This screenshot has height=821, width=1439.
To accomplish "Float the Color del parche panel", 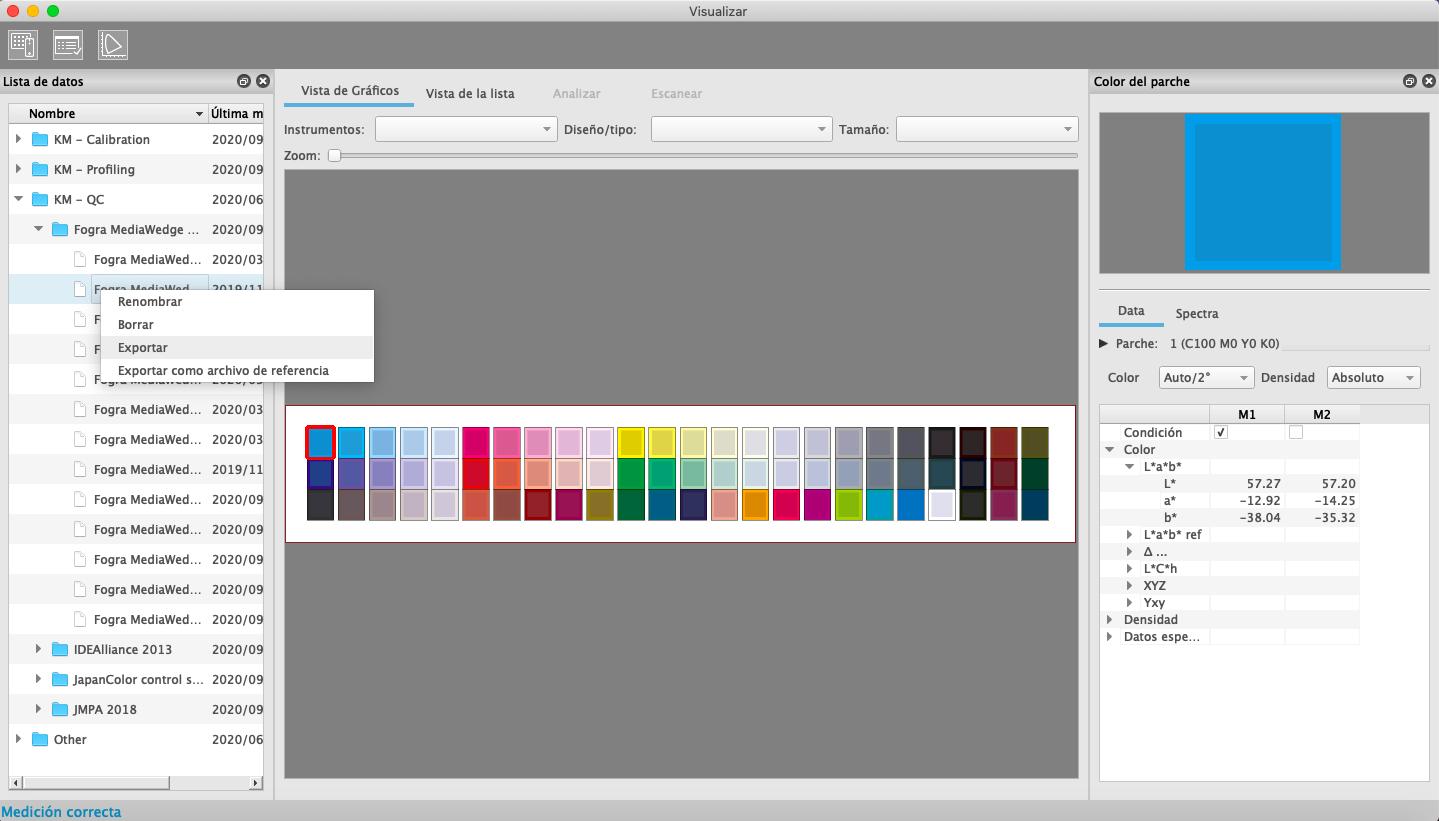I will [x=1410, y=81].
